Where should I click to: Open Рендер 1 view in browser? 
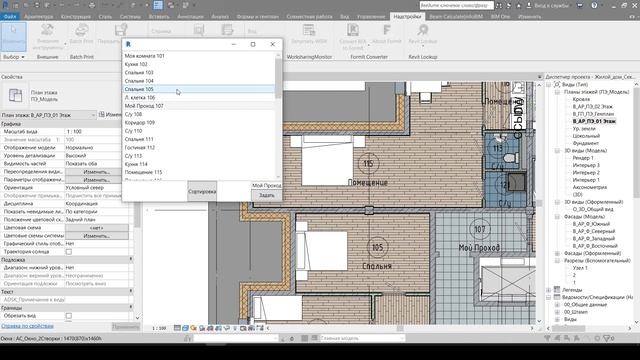[x=583, y=158]
